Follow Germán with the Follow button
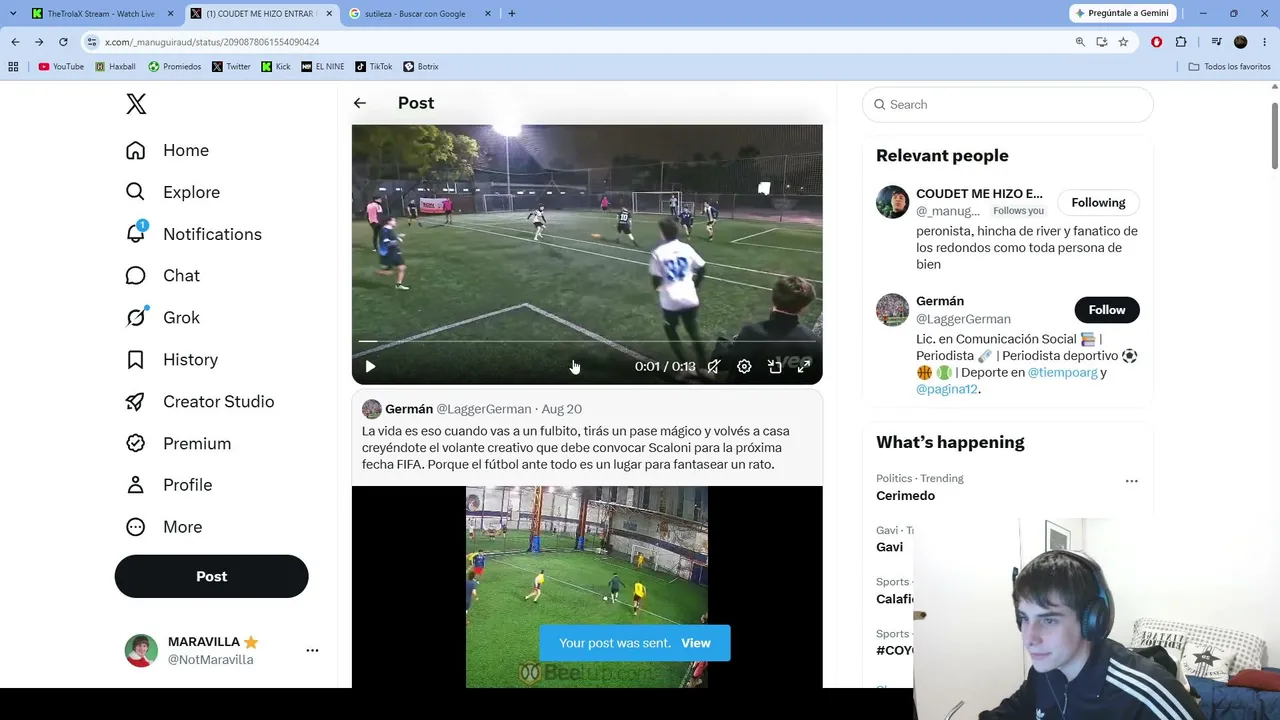Viewport: 1280px width, 720px height. pos(1107,310)
